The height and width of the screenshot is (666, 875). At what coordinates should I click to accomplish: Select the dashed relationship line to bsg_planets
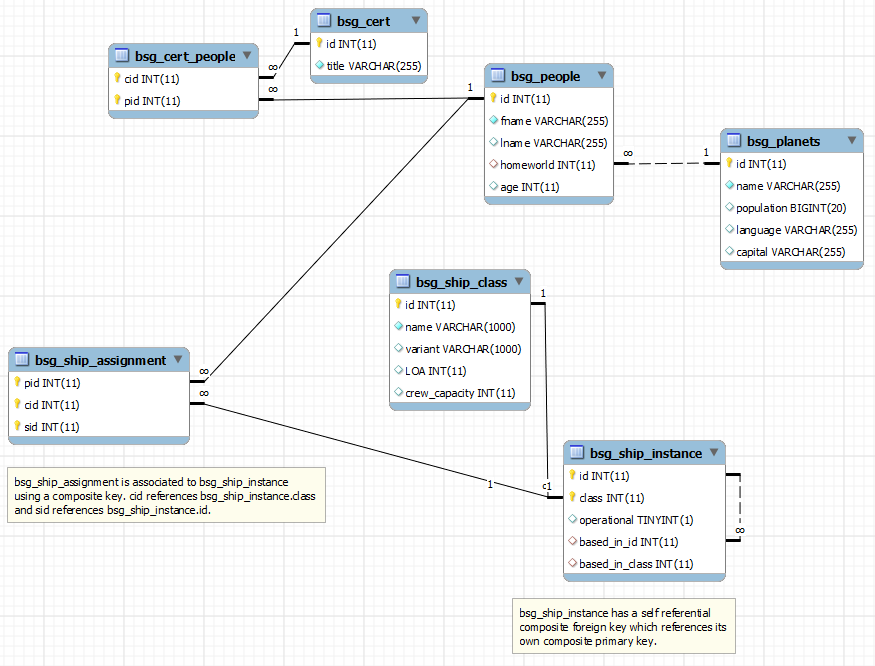click(667, 164)
